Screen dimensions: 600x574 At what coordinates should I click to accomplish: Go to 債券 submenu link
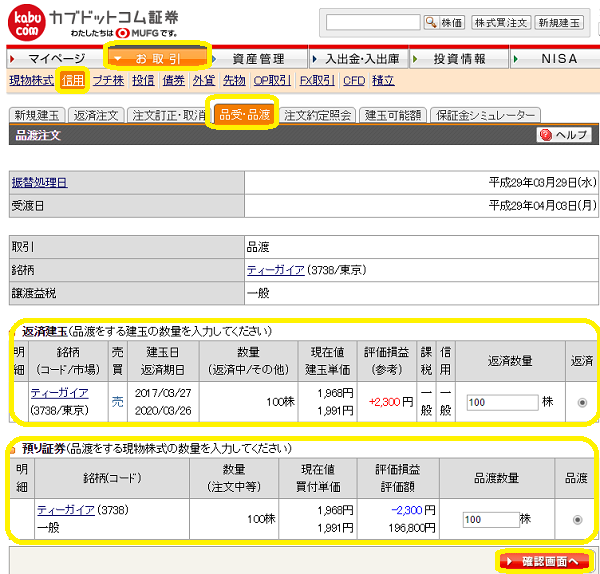pos(173,80)
